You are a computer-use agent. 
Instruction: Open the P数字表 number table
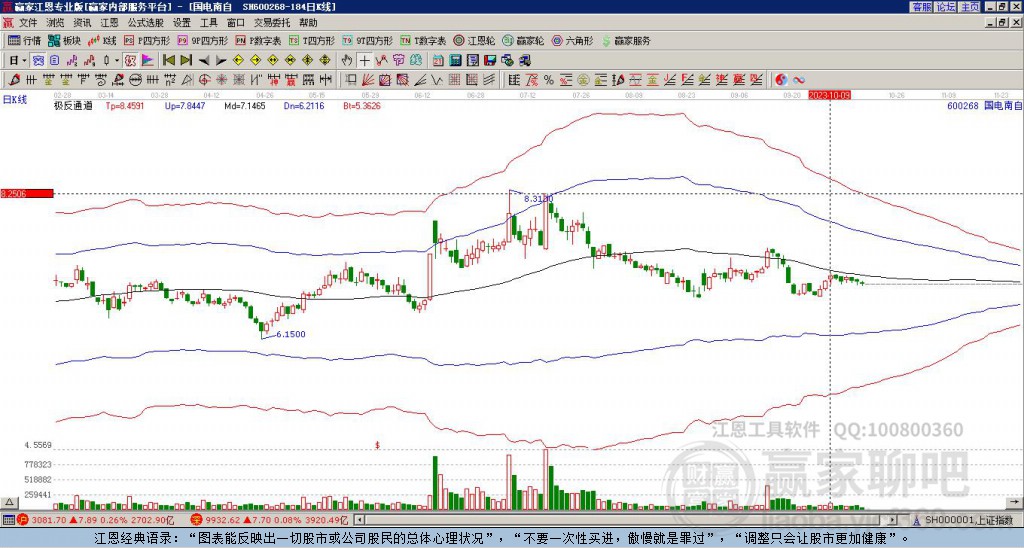point(258,40)
